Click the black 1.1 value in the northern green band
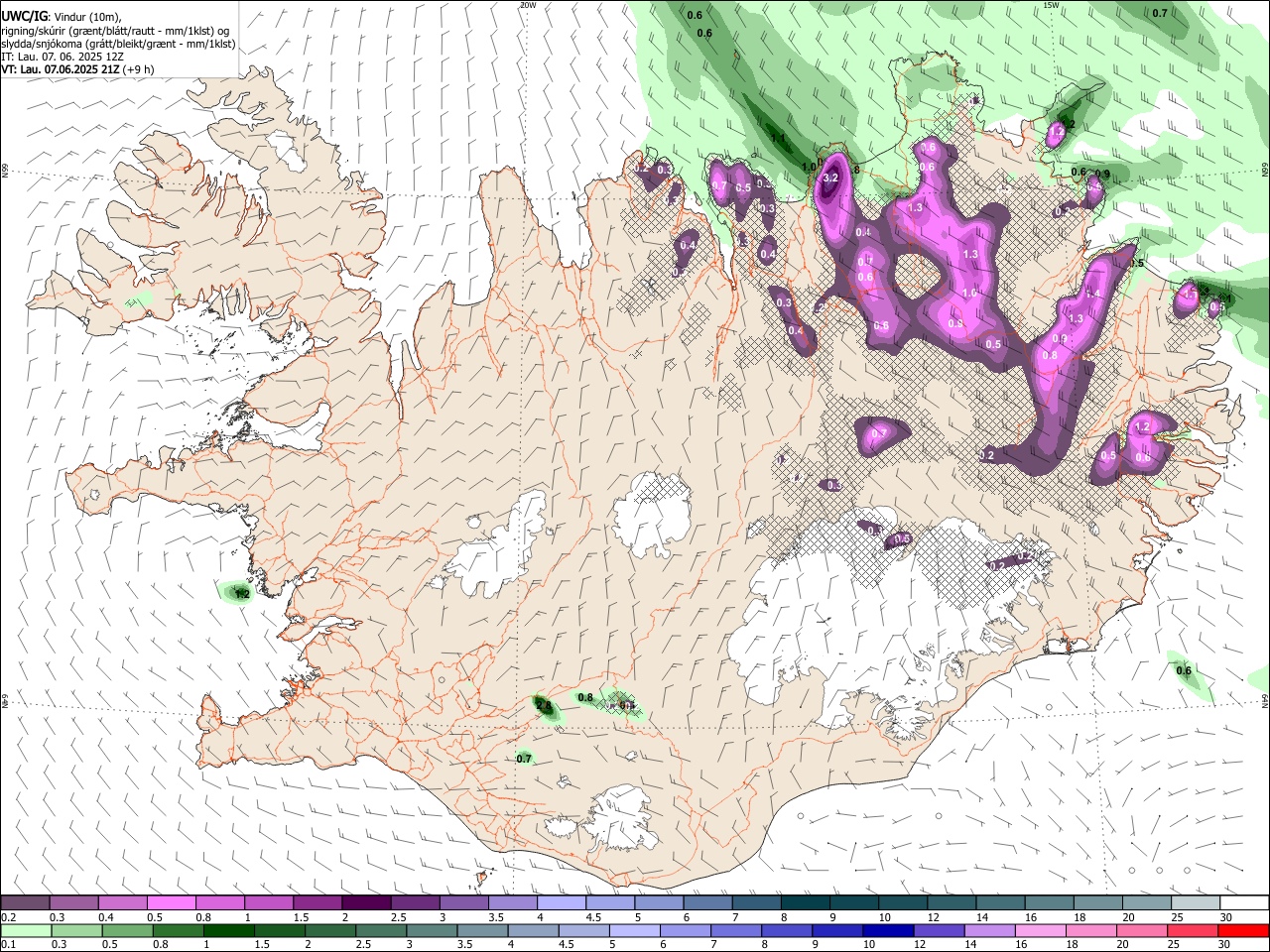 (779, 139)
